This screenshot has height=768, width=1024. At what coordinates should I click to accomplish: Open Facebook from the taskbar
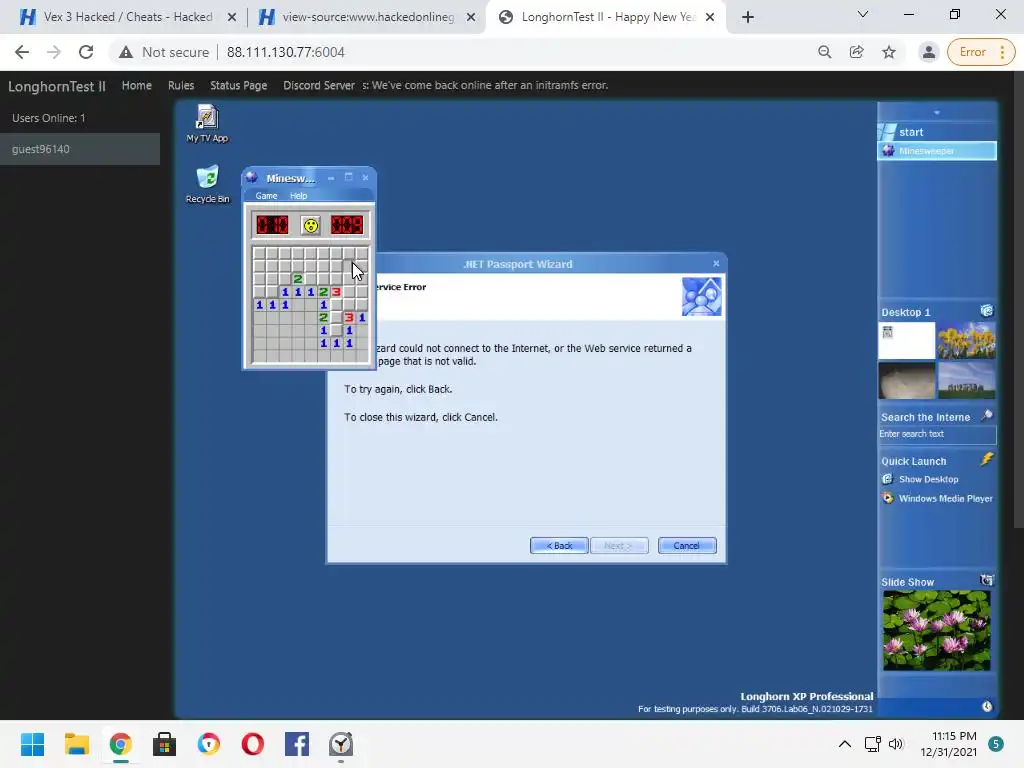[x=296, y=744]
